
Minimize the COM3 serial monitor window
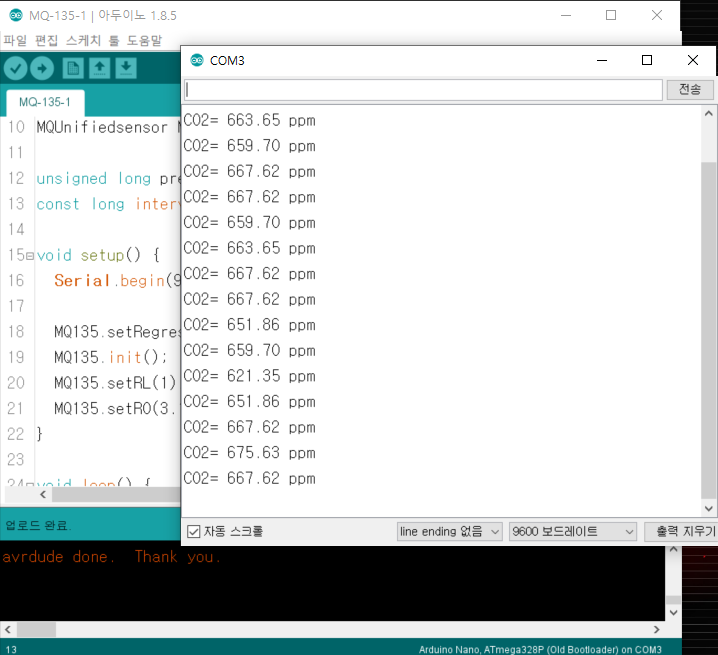602,60
